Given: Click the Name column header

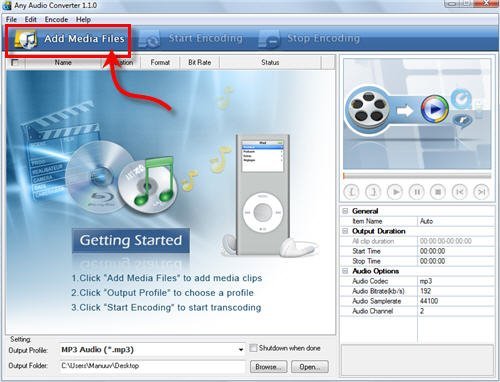Looking at the screenshot, I should (x=63, y=62).
